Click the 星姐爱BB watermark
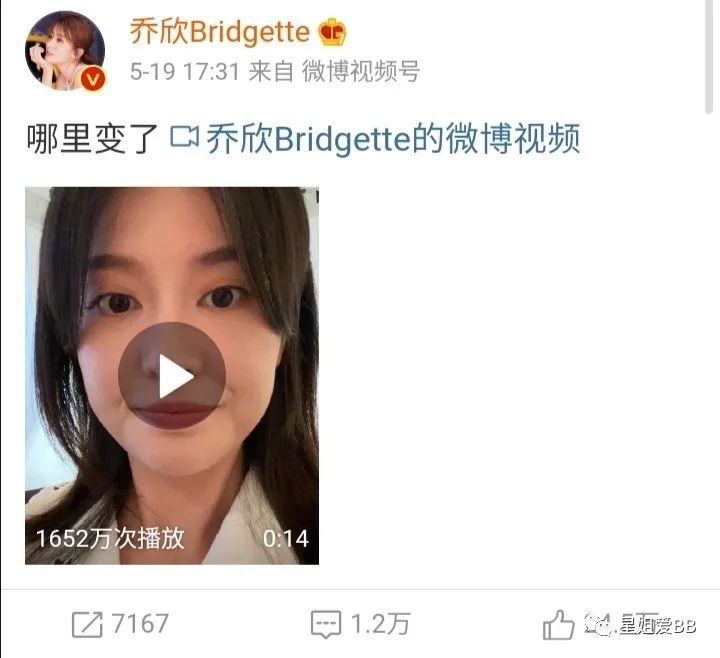The height and width of the screenshot is (658, 720). 640,625
